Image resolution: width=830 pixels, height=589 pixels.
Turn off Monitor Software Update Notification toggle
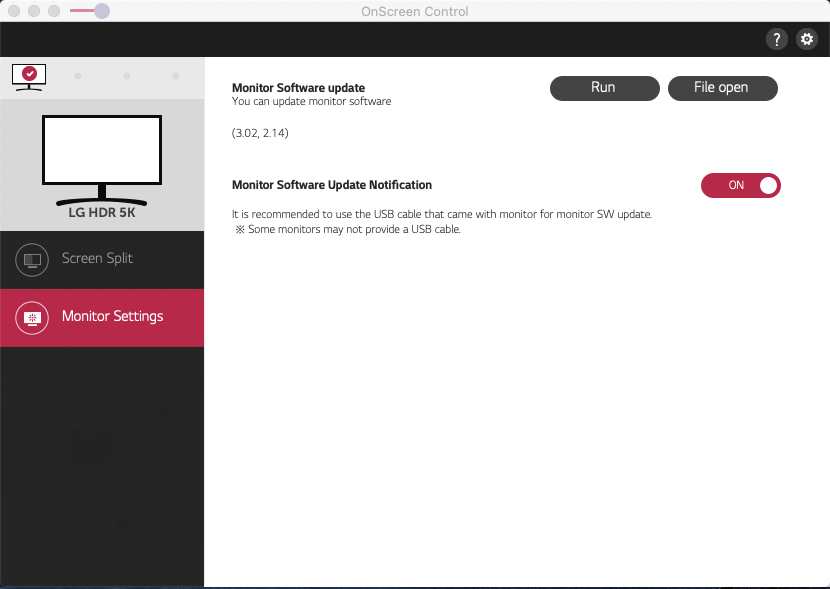[x=741, y=185]
